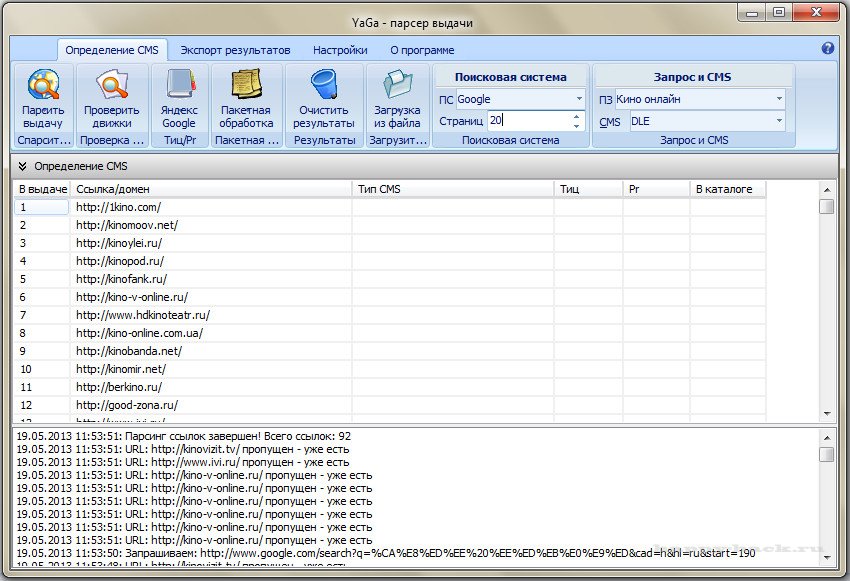This screenshot has width=850, height=581.
Task: Click log line about http://www.ivi.ru/ пропущен
Action: [183, 462]
